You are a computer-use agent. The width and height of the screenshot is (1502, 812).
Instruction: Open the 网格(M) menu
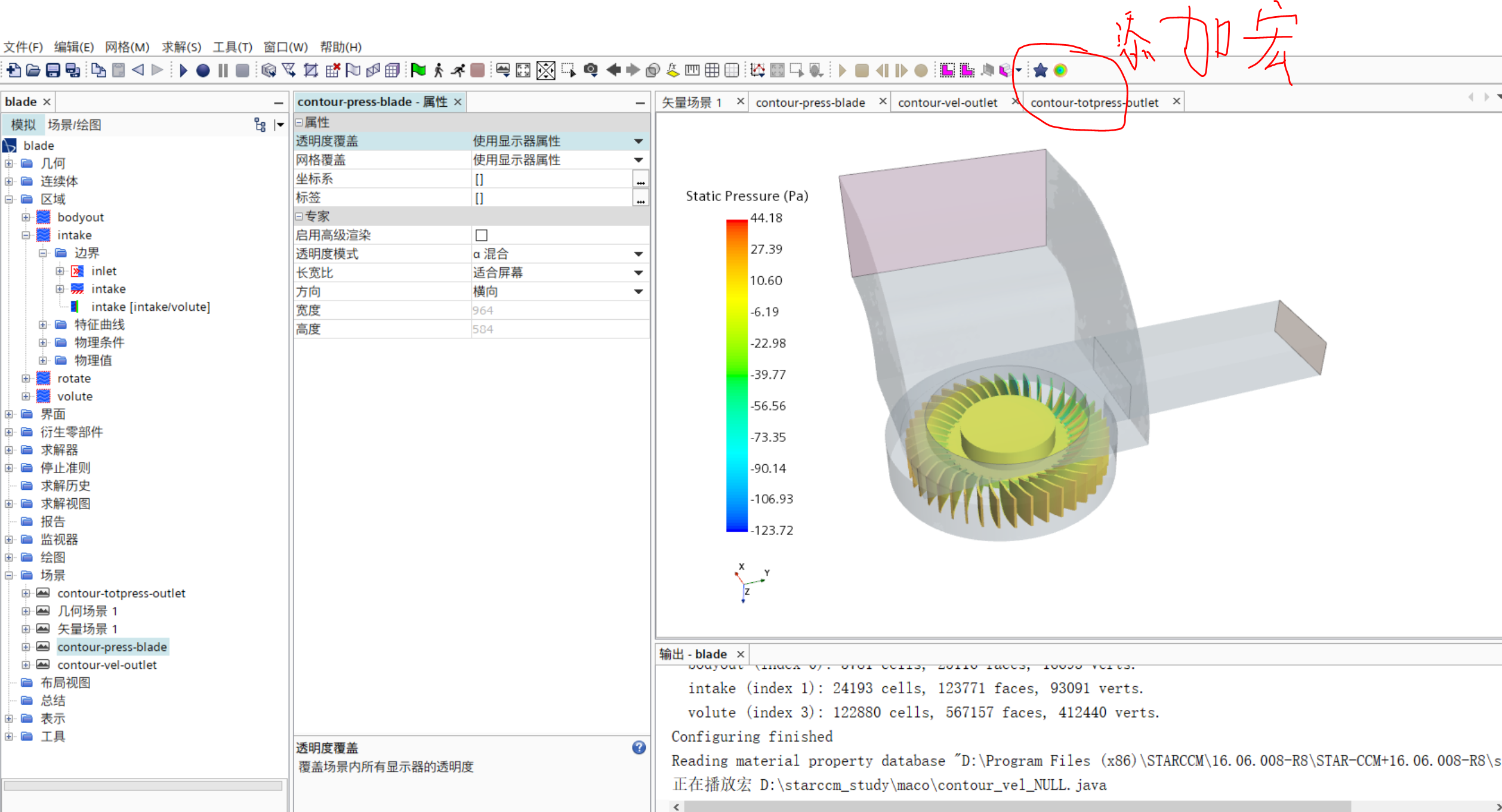[127, 47]
